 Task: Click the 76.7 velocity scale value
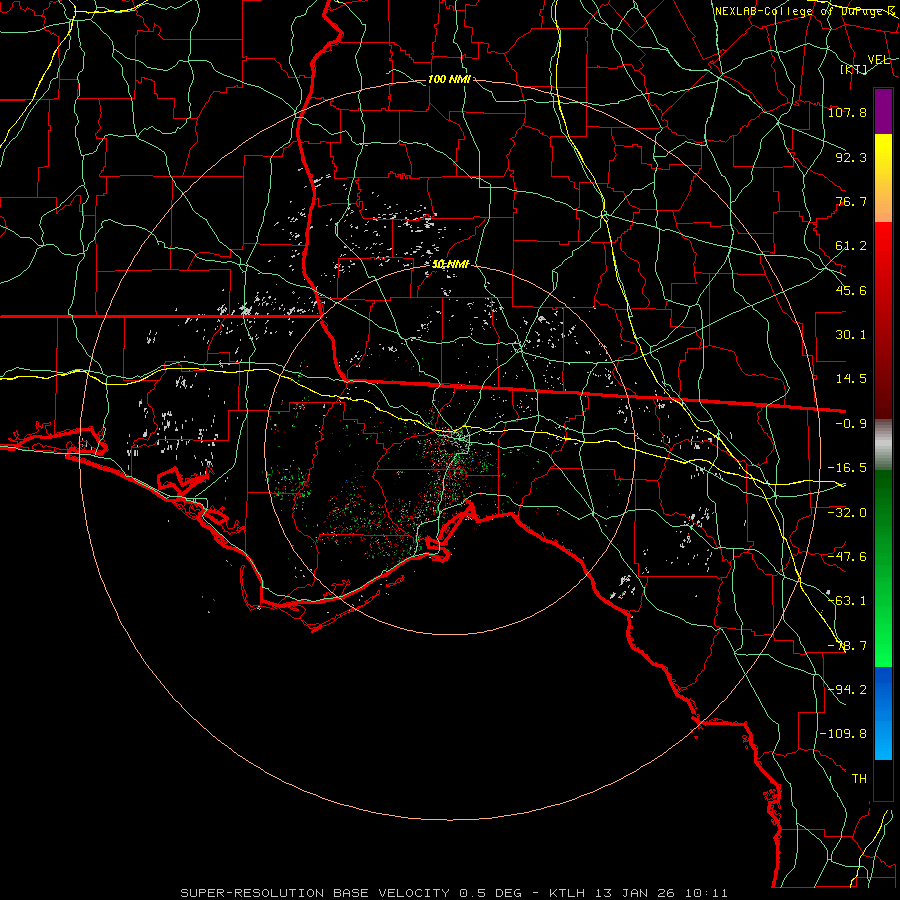tap(851, 201)
